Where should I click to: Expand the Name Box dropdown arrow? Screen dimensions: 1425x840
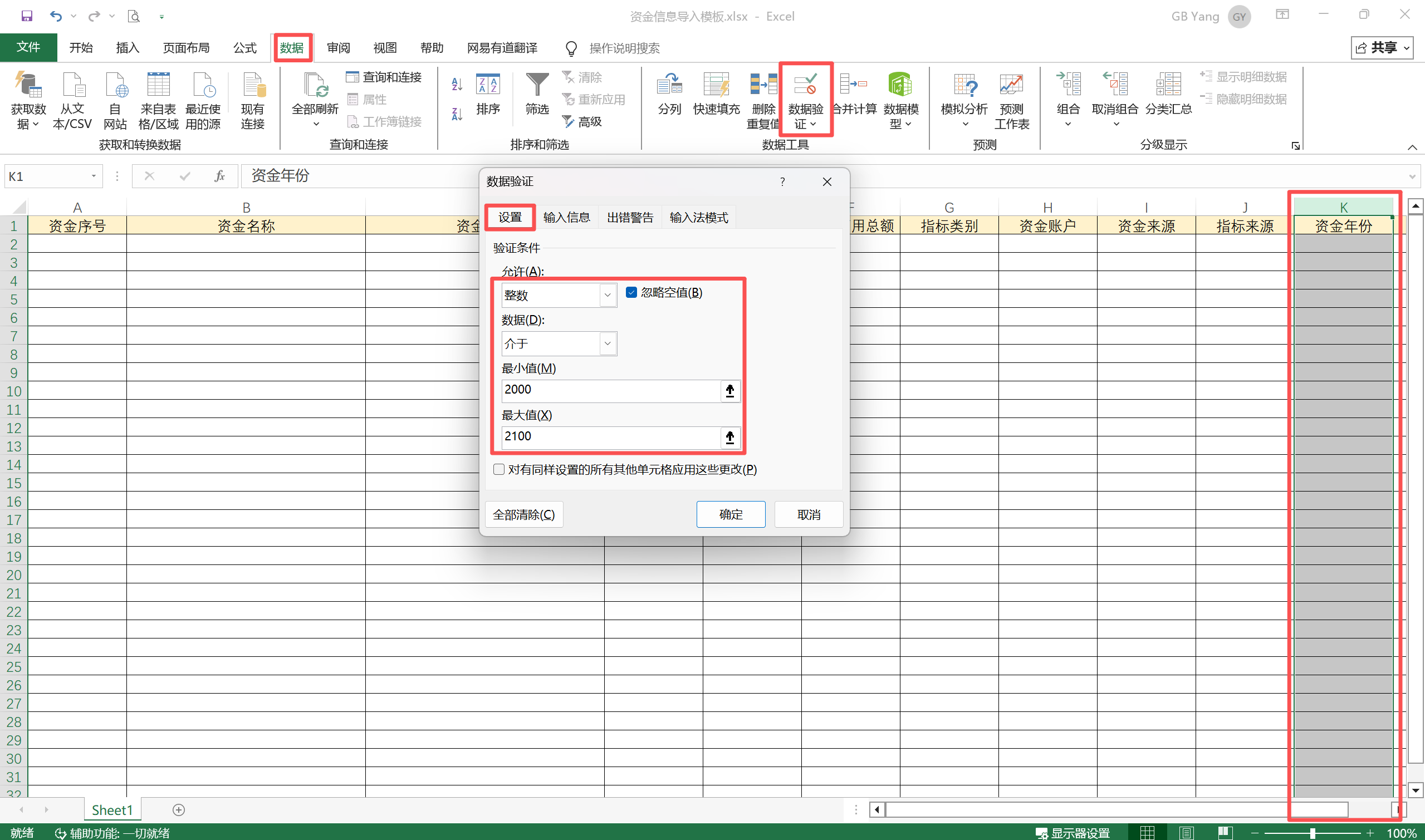94,176
